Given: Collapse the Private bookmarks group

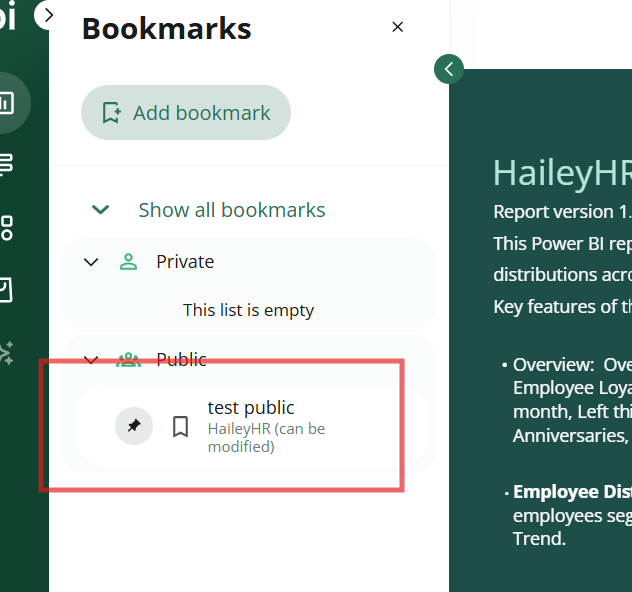Looking at the screenshot, I should pos(91,262).
